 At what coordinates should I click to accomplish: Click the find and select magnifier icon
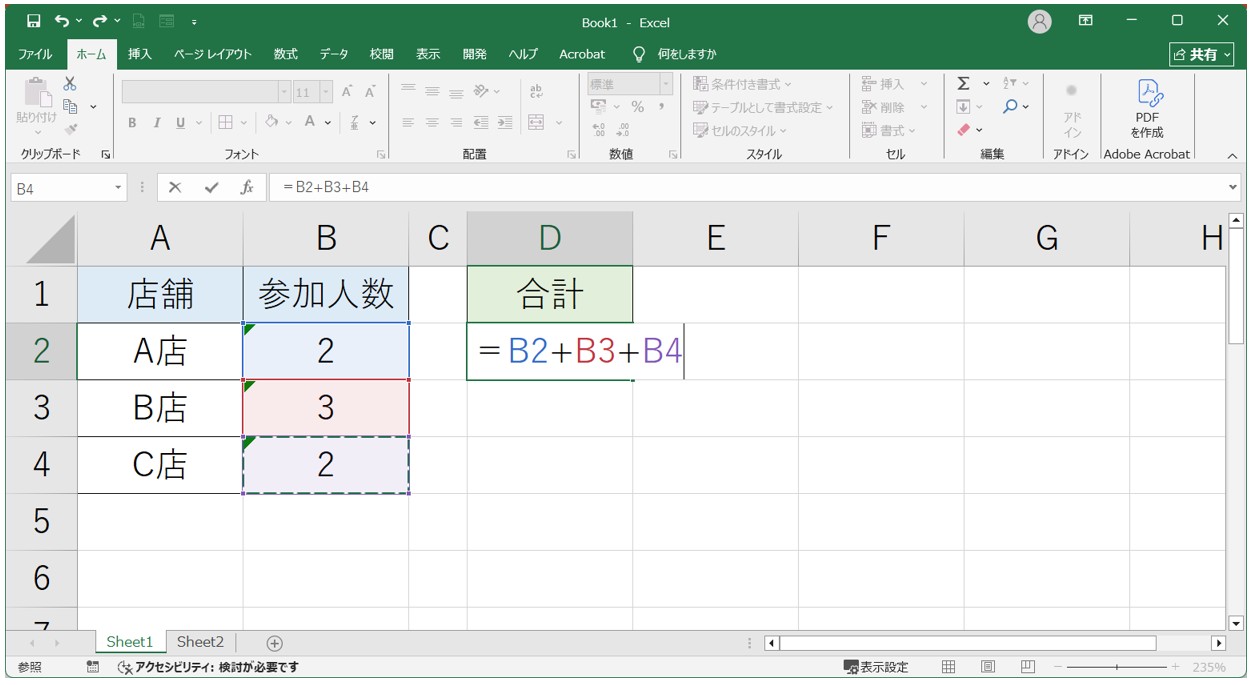1010,107
